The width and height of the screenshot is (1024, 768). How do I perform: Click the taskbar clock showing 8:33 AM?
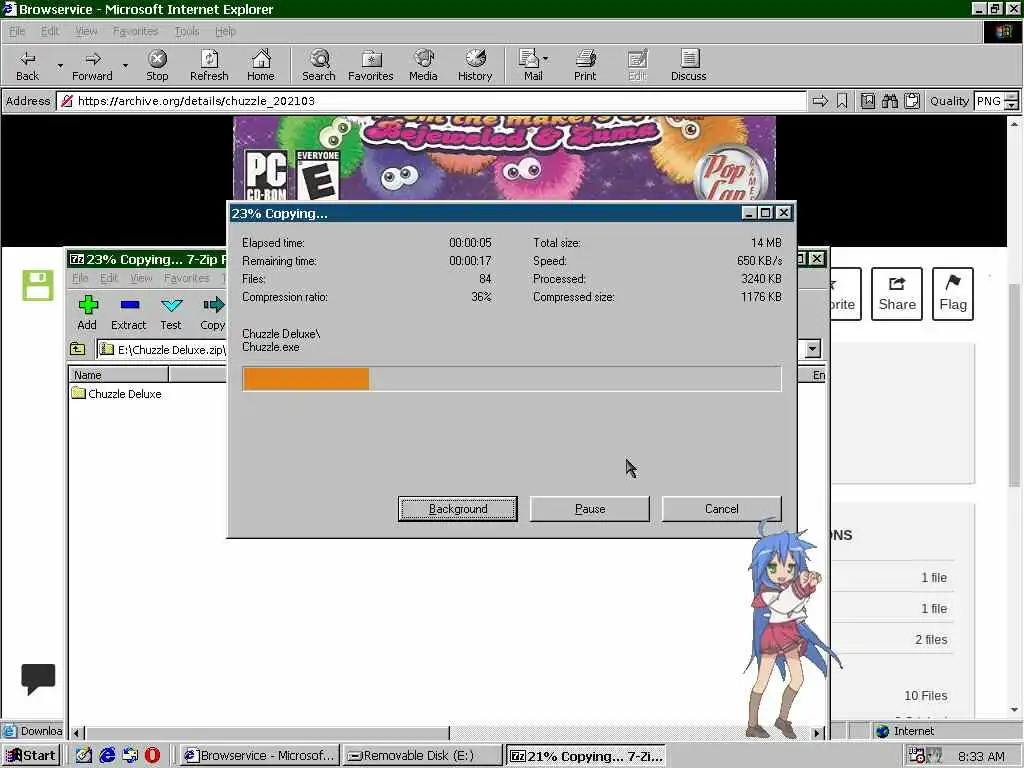(981, 756)
